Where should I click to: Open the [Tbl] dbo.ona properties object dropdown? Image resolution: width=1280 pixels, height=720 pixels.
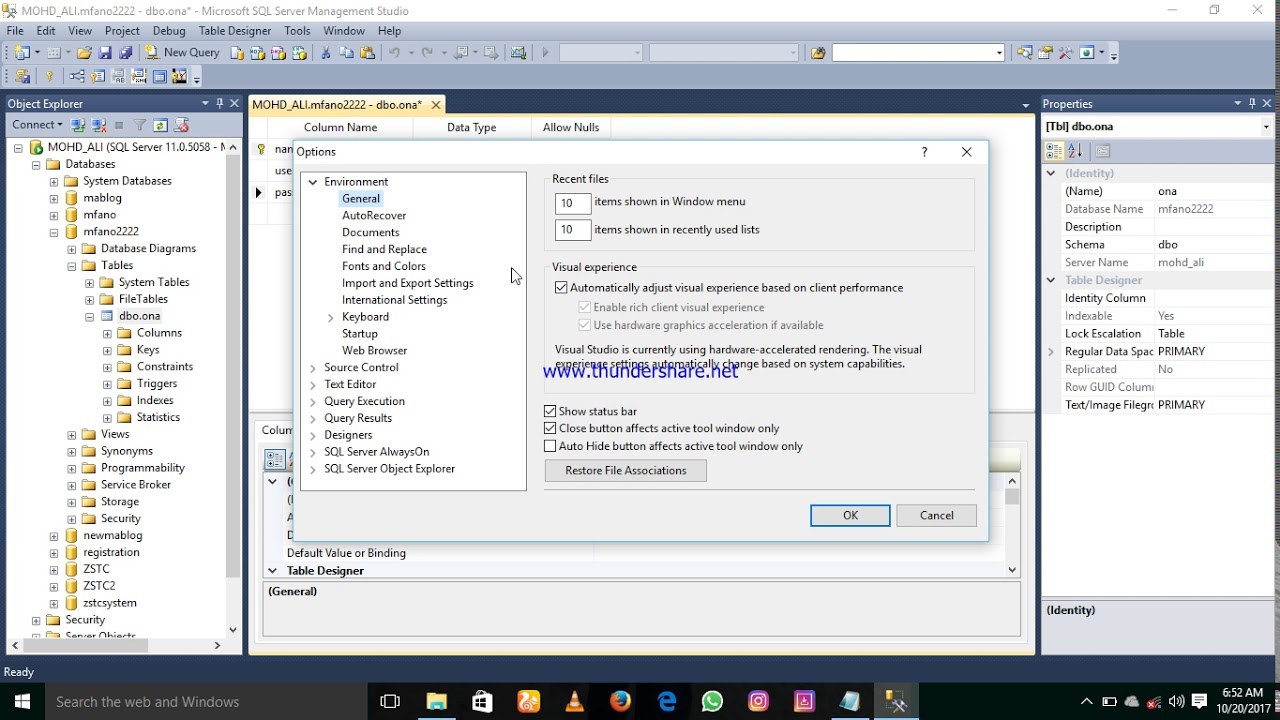tap(1266, 127)
